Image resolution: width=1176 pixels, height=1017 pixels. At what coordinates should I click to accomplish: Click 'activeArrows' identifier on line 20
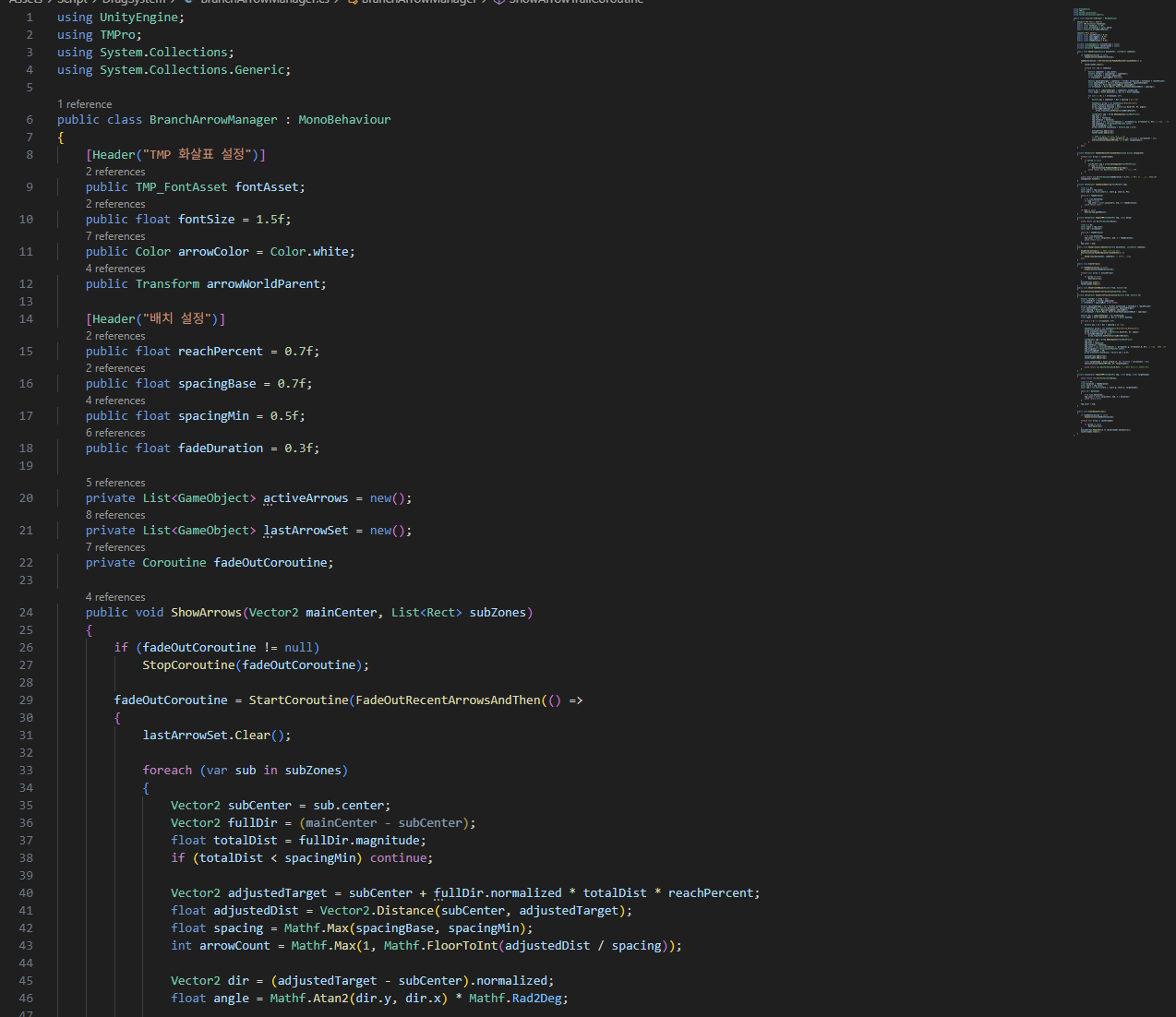[306, 498]
